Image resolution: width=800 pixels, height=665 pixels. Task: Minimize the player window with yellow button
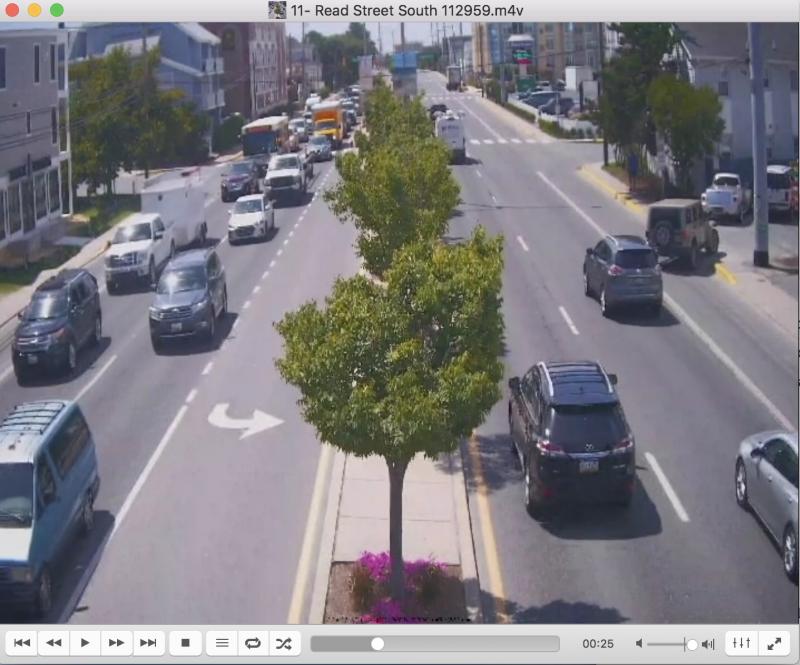pyautogui.click(x=34, y=10)
